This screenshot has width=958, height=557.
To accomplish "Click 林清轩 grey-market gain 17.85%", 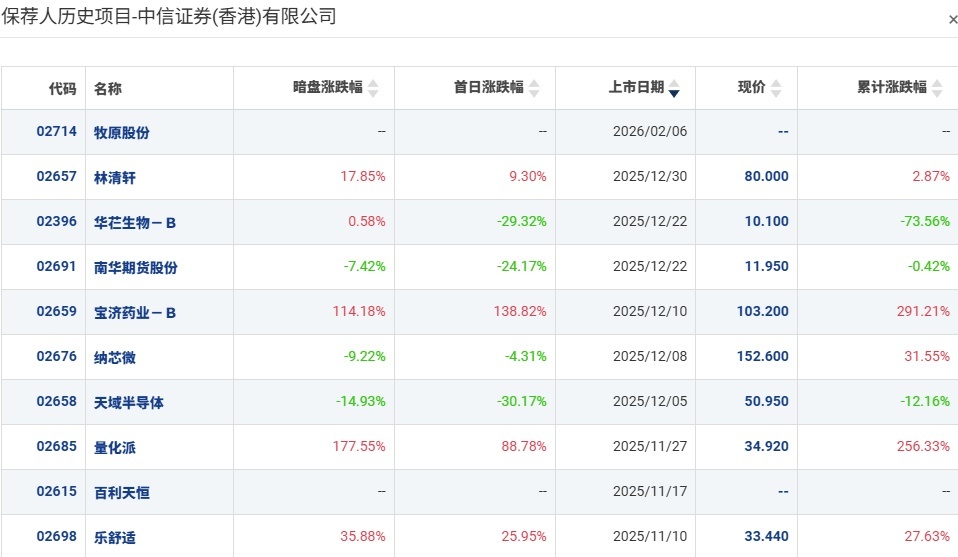I will pos(363,177).
